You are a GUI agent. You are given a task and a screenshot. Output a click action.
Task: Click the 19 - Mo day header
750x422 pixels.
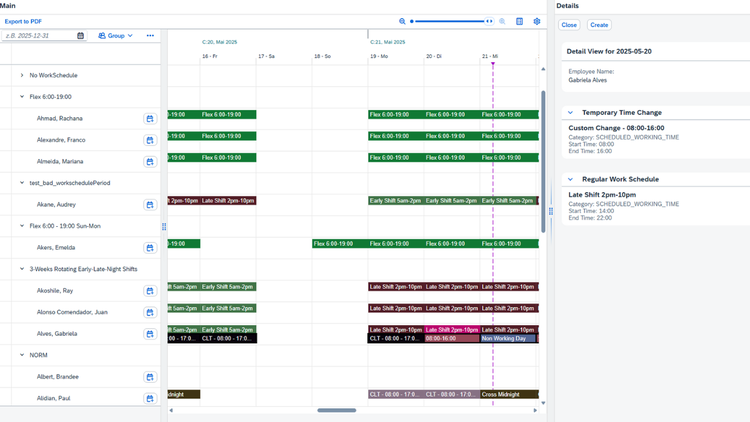pos(379,56)
